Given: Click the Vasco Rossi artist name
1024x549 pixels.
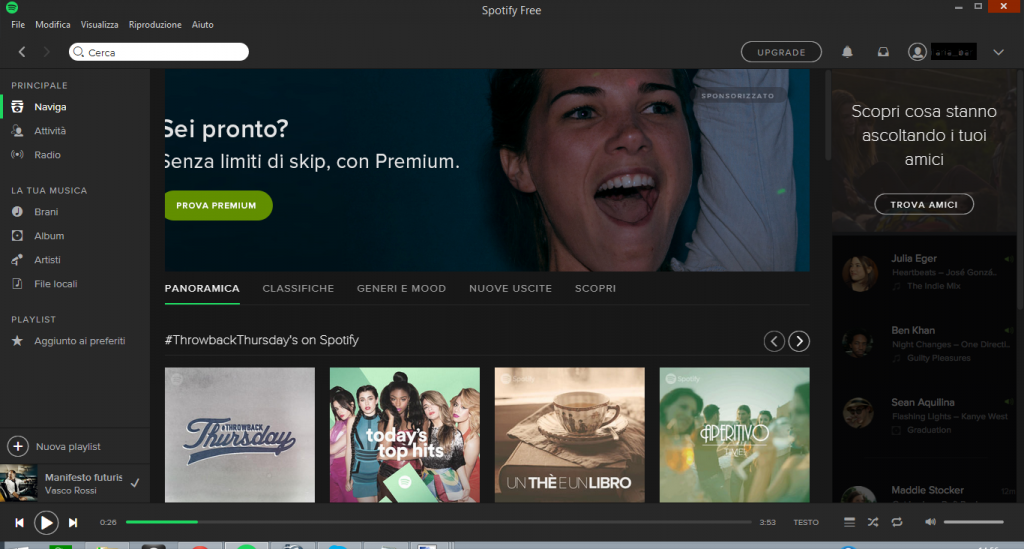Looking at the screenshot, I should point(71,491).
